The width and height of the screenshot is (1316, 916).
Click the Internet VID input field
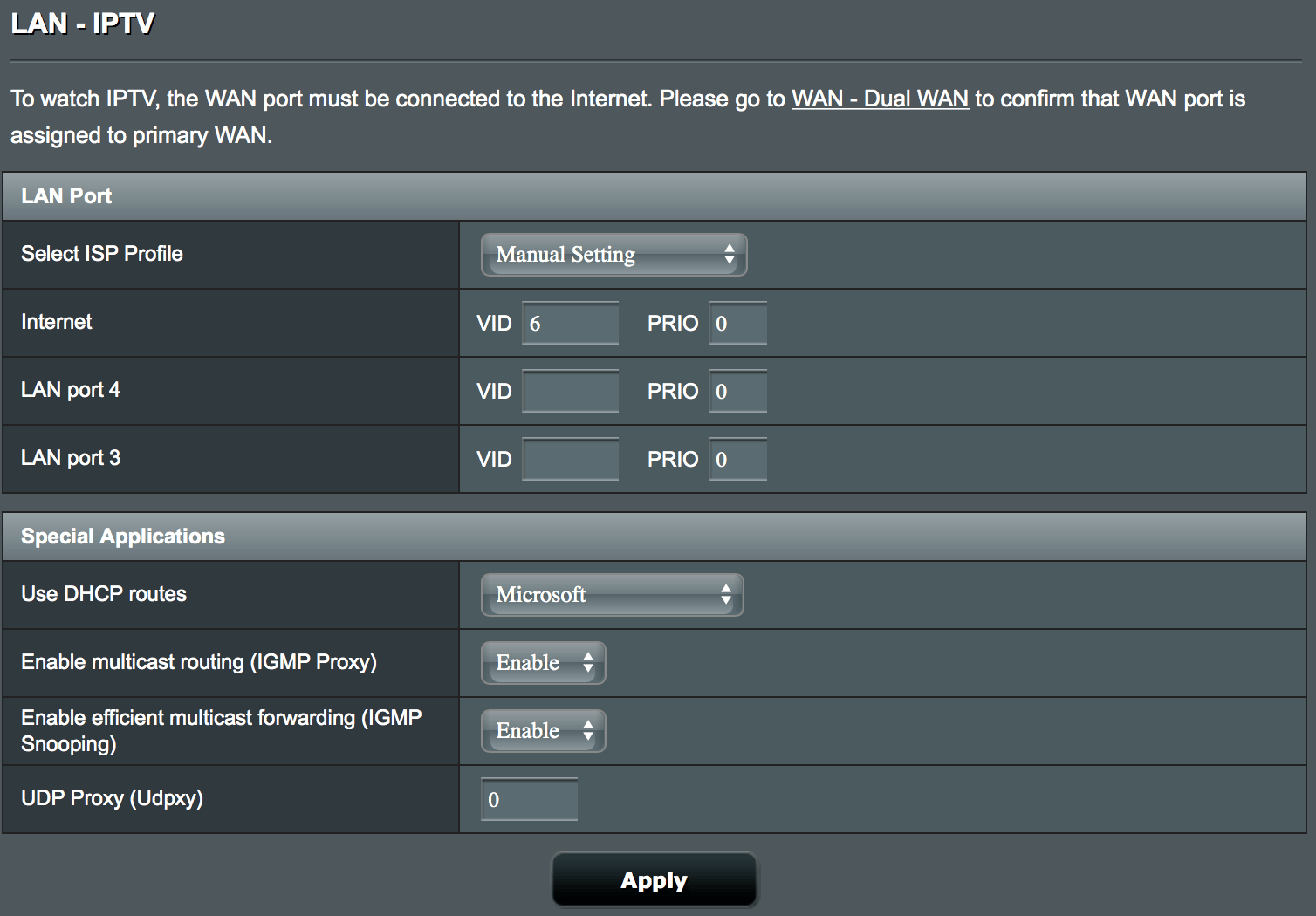570,324
